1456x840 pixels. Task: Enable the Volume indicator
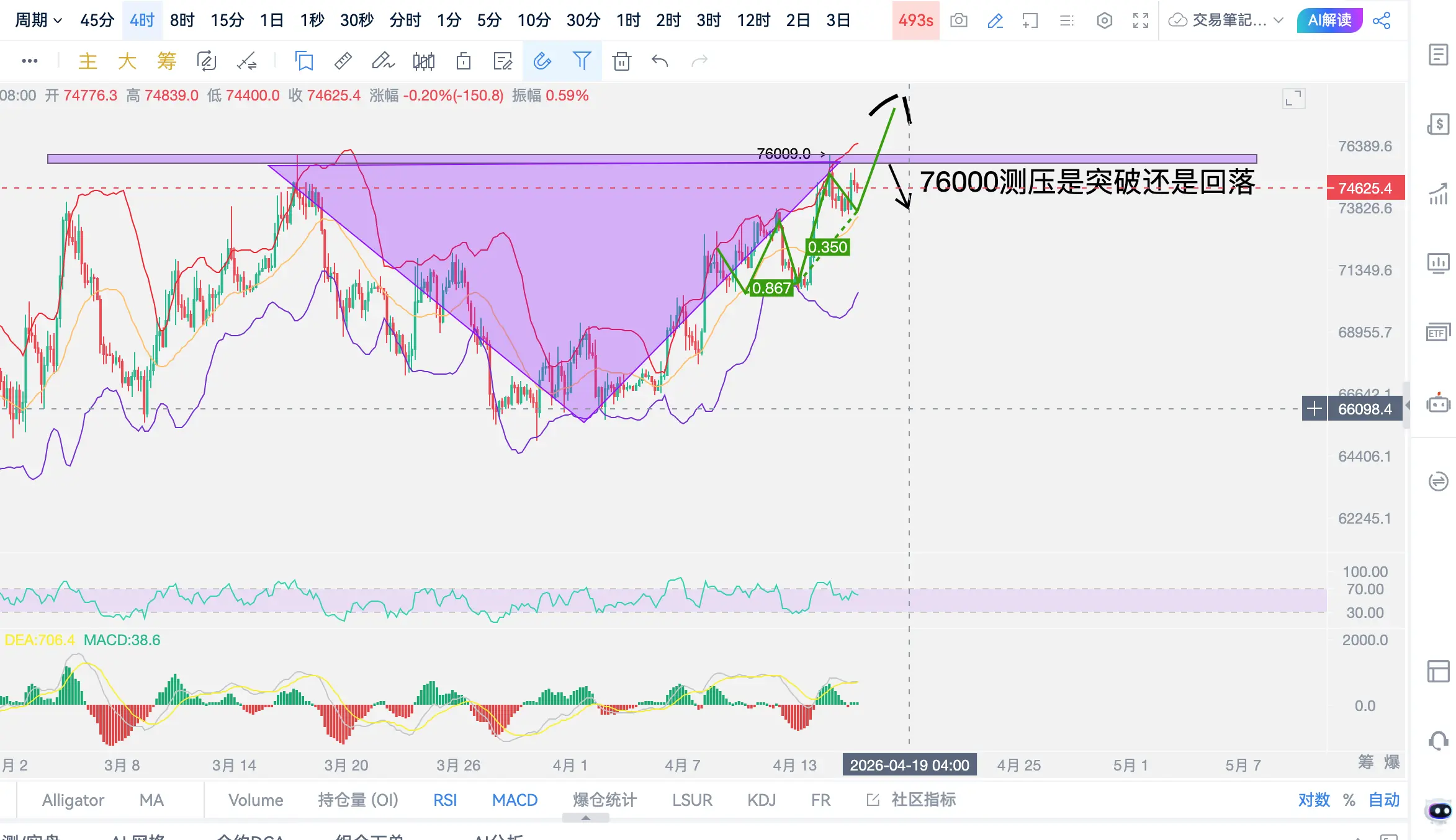(256, 800)
